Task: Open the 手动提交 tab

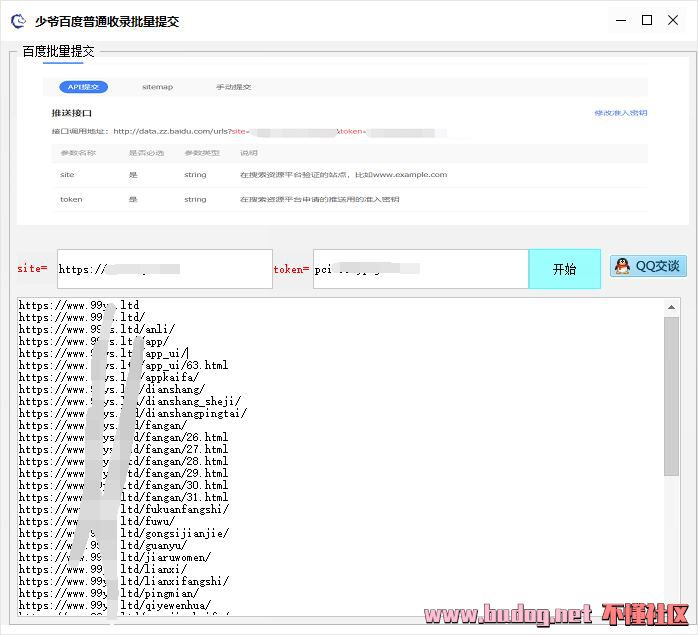Action: pyautogui.click(x=233, y=87)
